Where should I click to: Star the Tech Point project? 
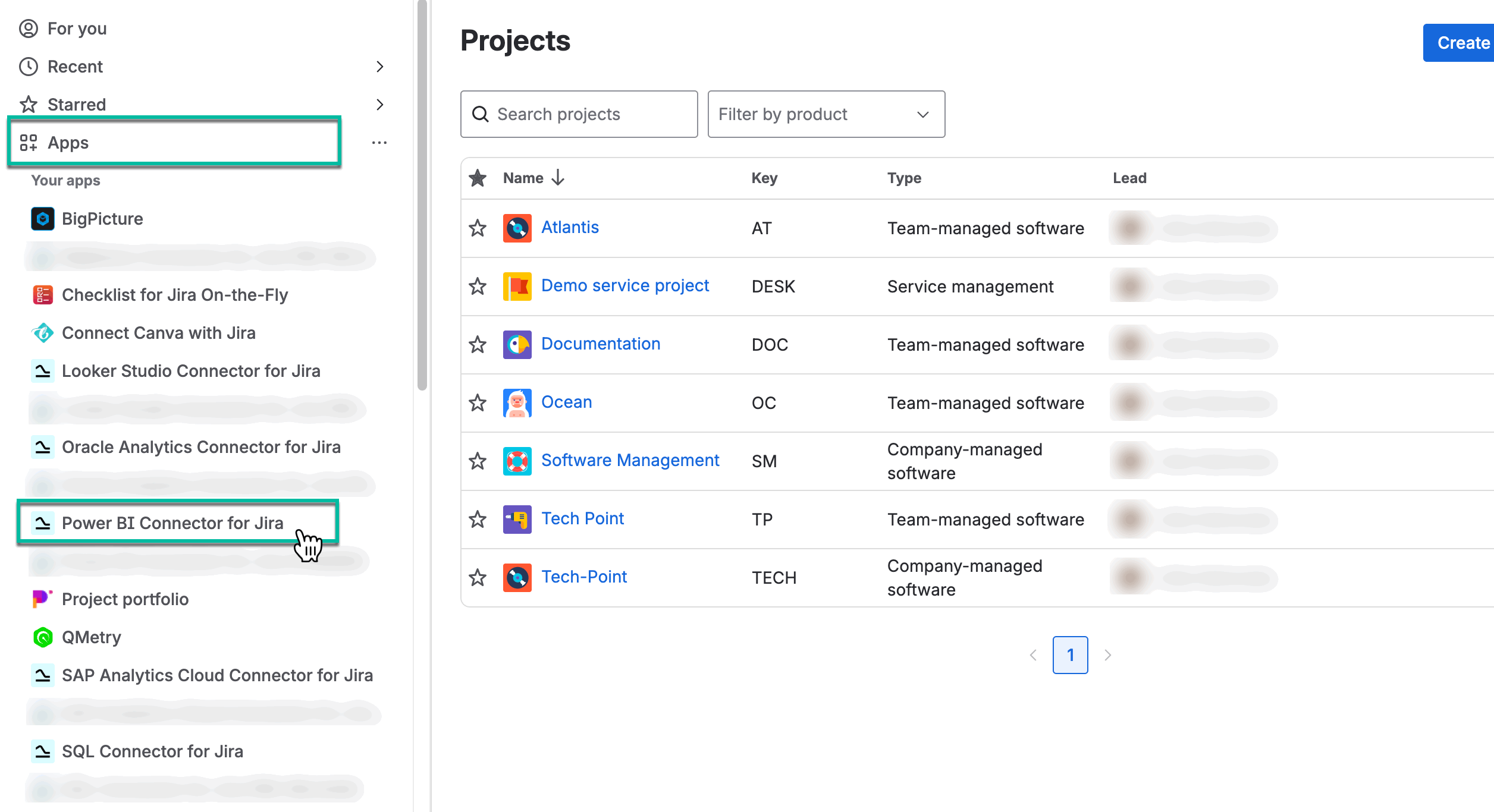click(477, 519)
